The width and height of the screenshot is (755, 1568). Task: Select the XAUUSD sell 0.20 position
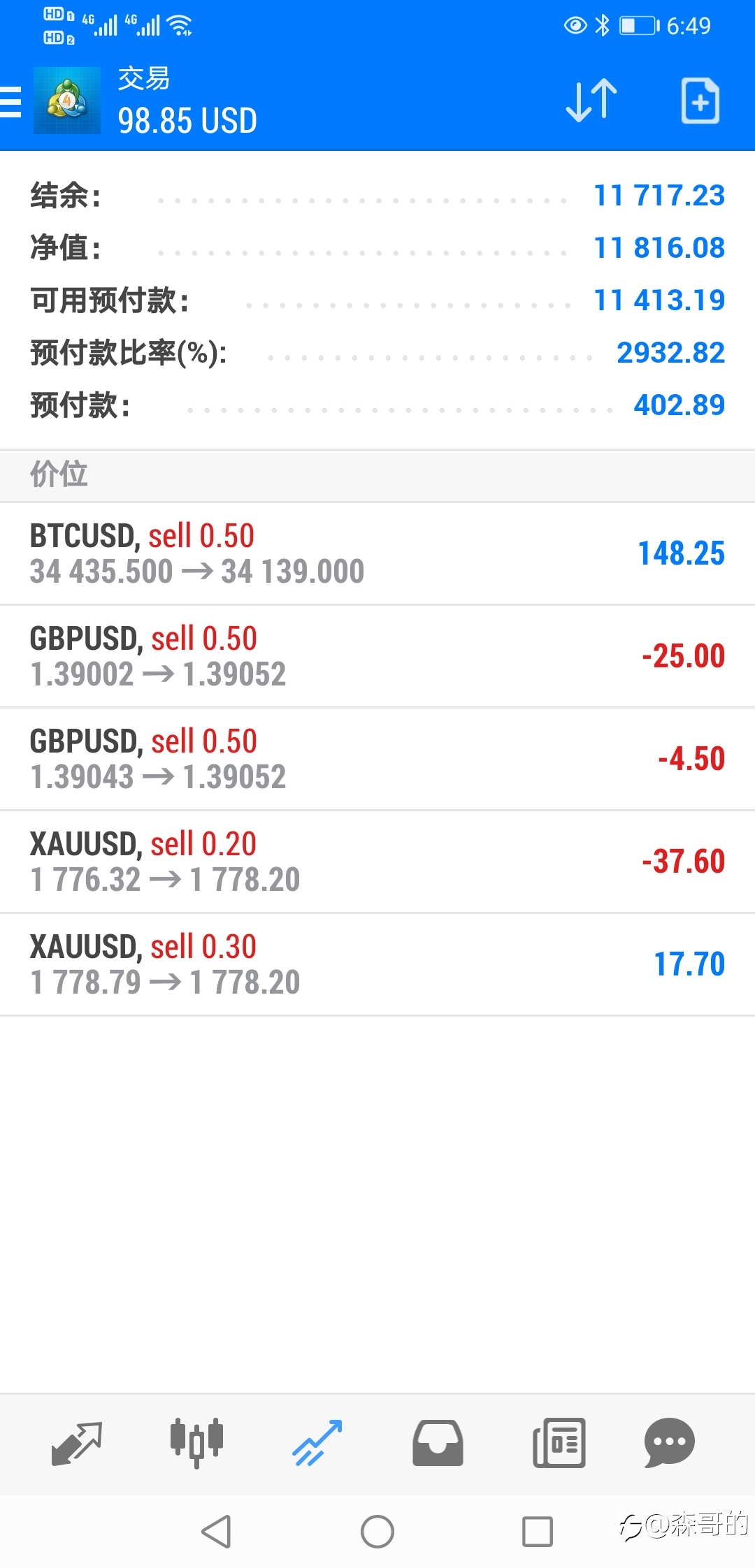coord(377,862)
